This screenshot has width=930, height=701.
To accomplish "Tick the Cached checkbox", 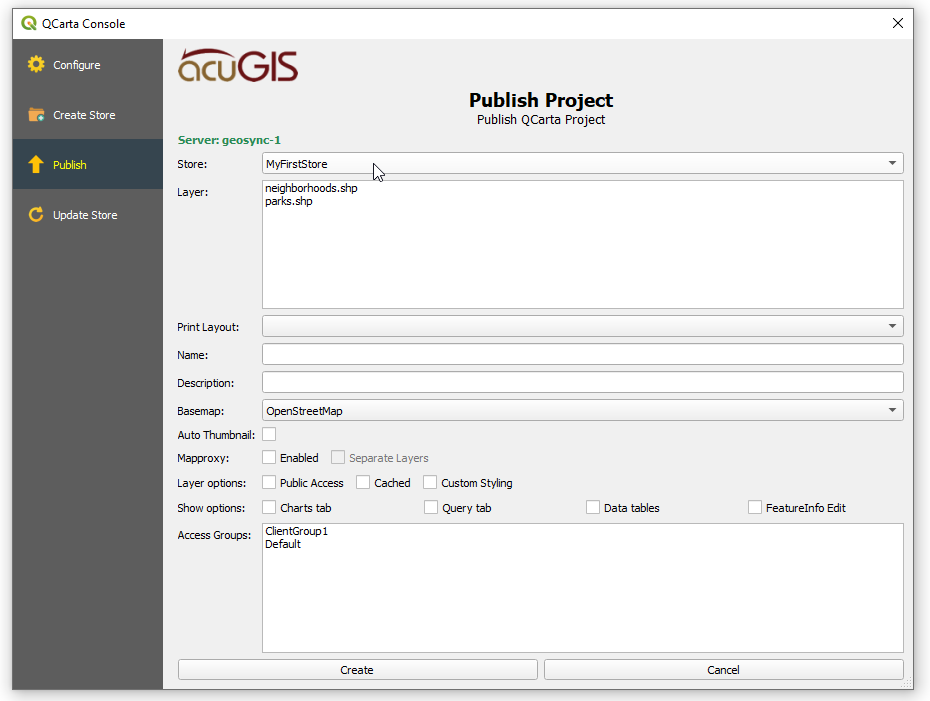I will [363, 482].
